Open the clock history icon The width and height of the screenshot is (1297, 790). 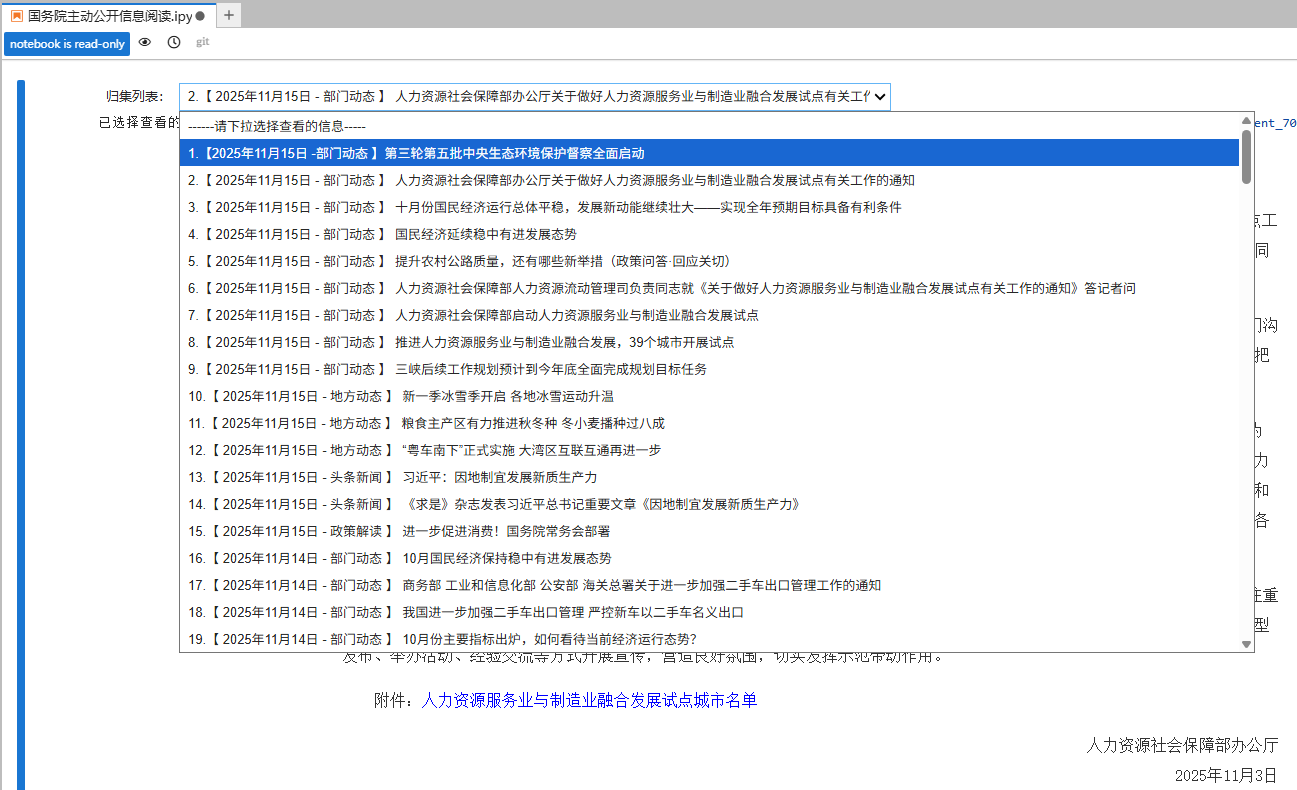(x=174, y=43)
